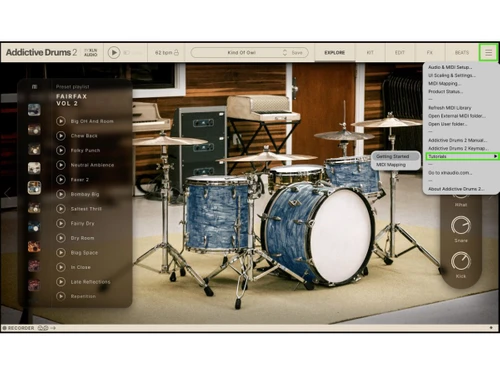Step presets with the up/down arrows

pos(285,53)
